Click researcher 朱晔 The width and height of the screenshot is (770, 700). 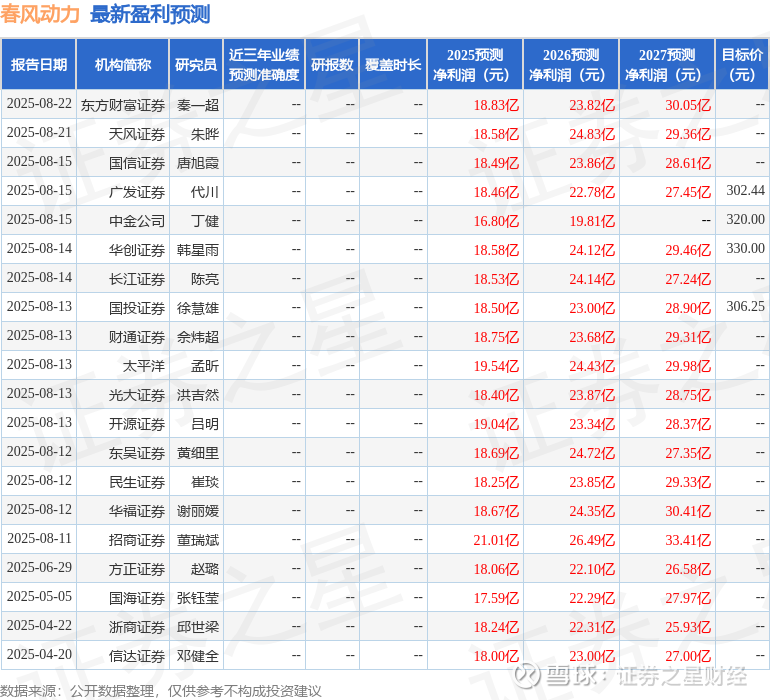coord(205,134)
